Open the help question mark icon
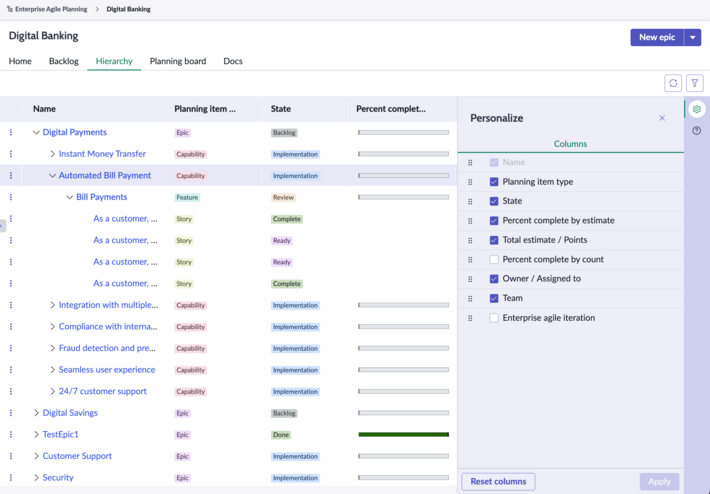This screenshot has width=710, height=494. coord(696,131)
